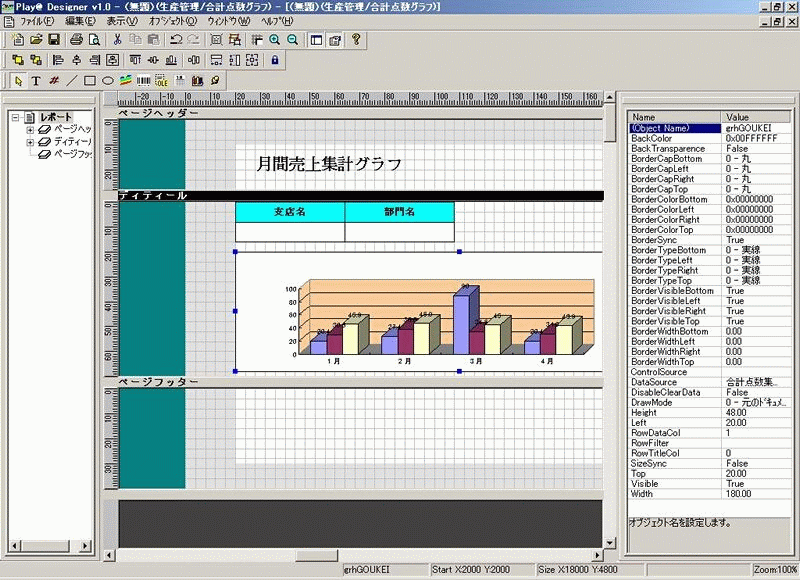800x580 pixels.
Task: Open the ファイル(F) menu
Action: [x=37, y=20]
